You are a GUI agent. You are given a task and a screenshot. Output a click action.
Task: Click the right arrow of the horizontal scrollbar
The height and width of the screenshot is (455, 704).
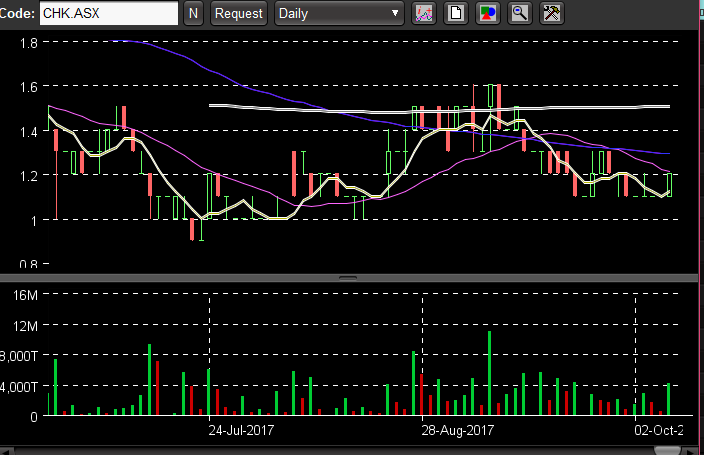click(x=691, y=451)
